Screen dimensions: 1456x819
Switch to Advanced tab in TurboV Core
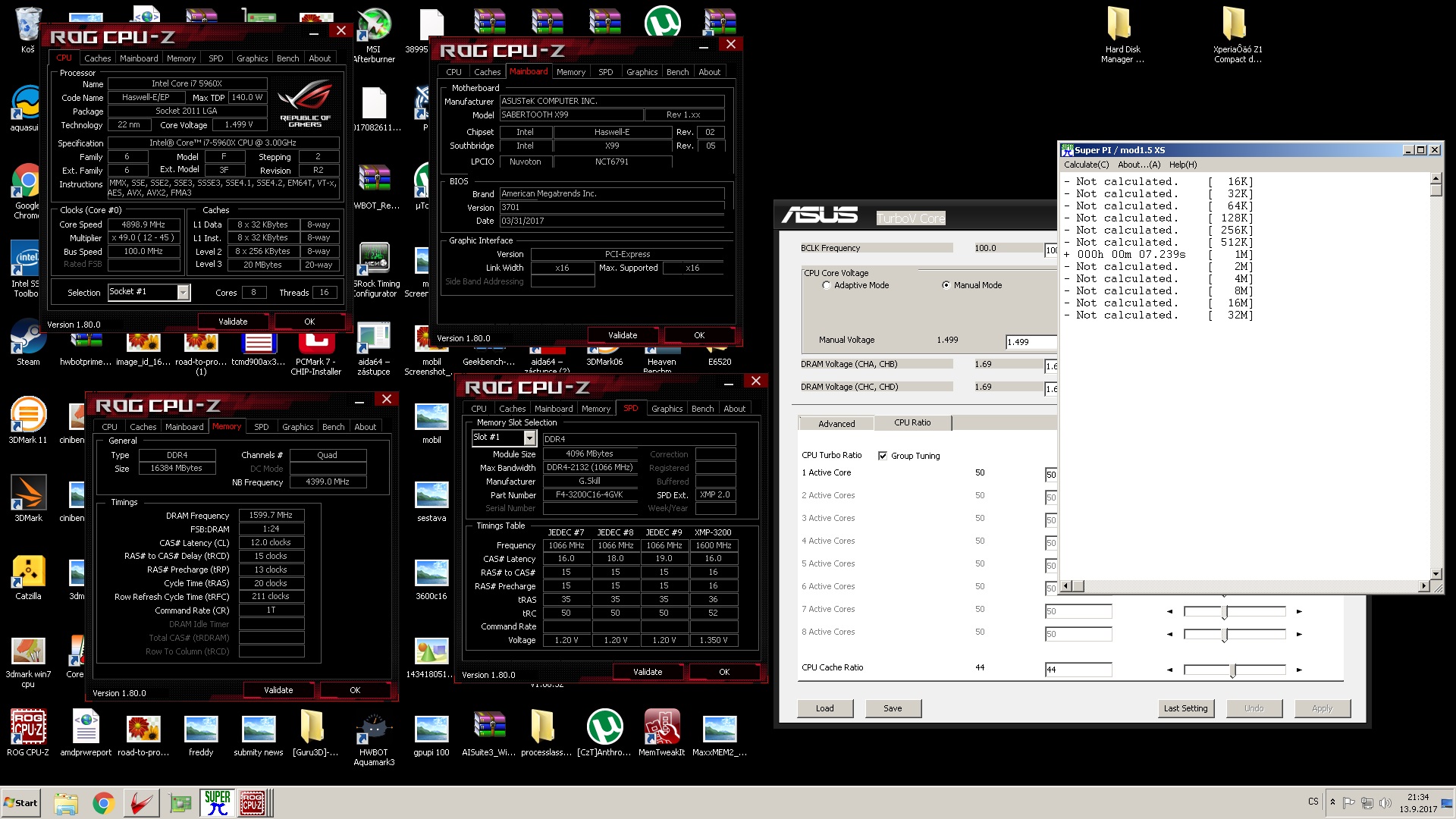pos(836,424)
